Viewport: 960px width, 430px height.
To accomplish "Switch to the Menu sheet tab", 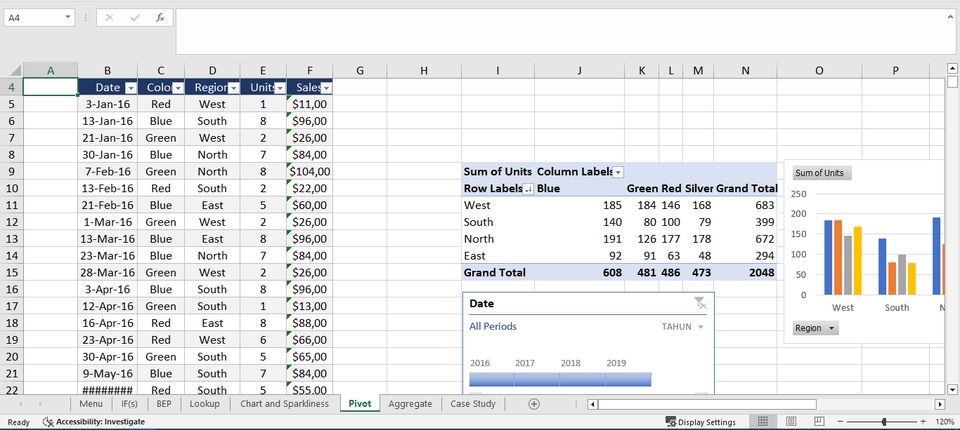I will pyautogui.click(x=91, y=404).
